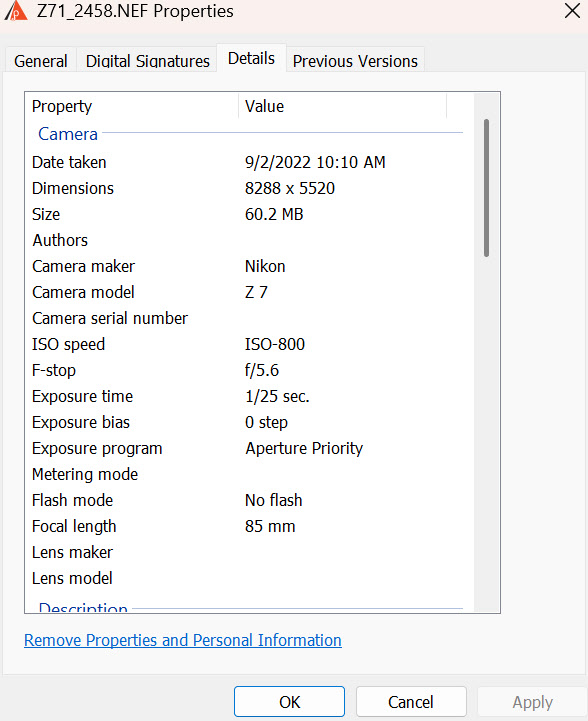Select the Focal length label
Screen dimensions: 588x721
(74, 526)
